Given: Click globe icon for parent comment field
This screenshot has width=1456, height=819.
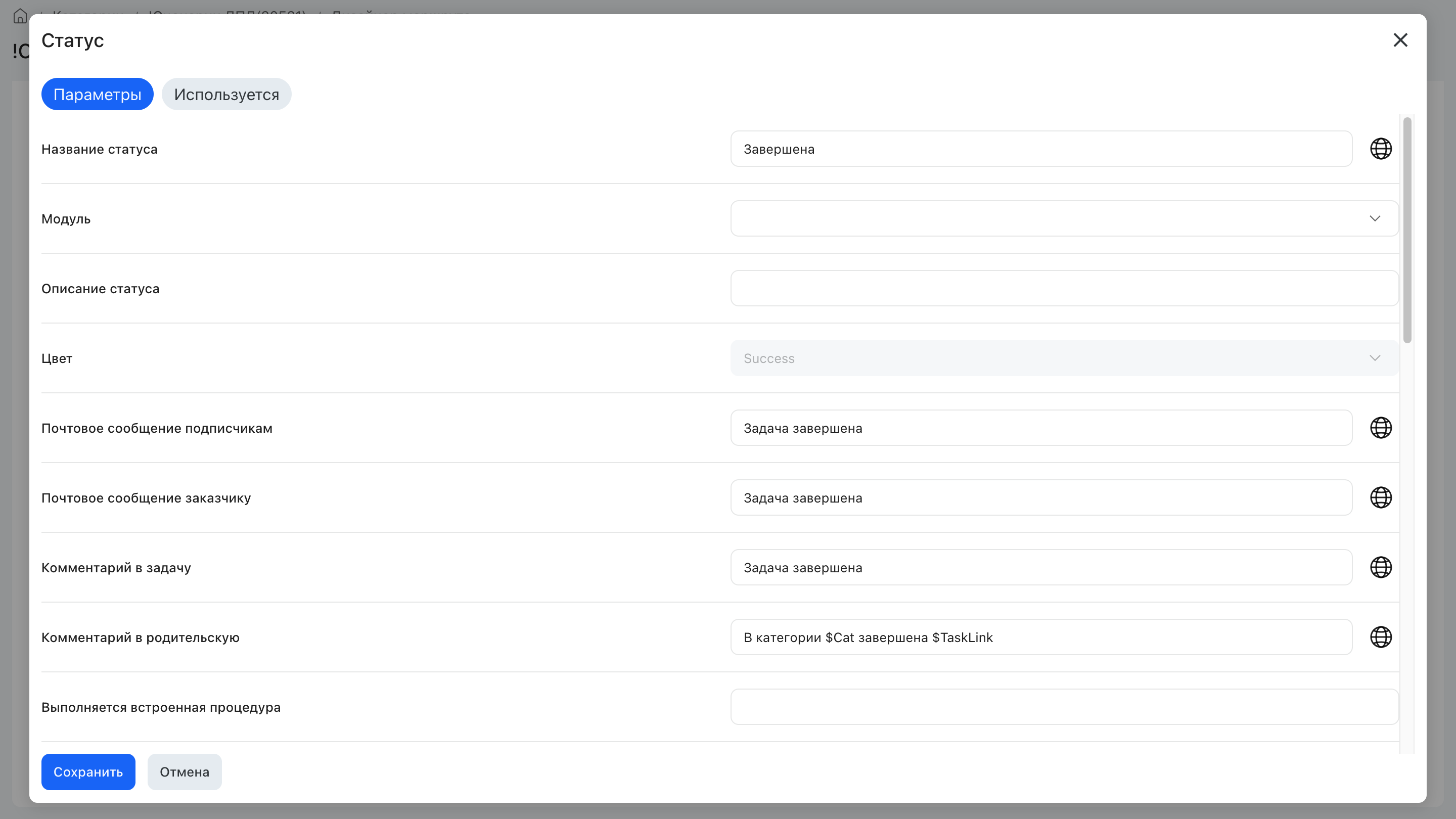Looking at the screenshot, I should point(1380,637).
